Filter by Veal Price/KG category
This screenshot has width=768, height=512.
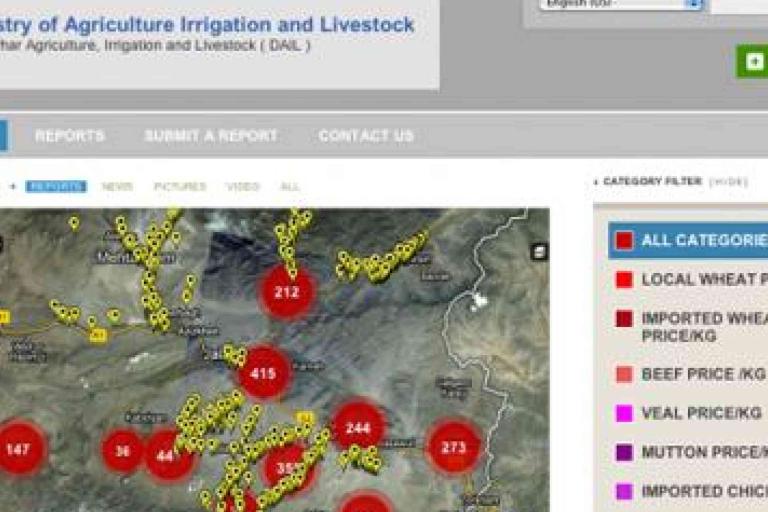(688, 414)
